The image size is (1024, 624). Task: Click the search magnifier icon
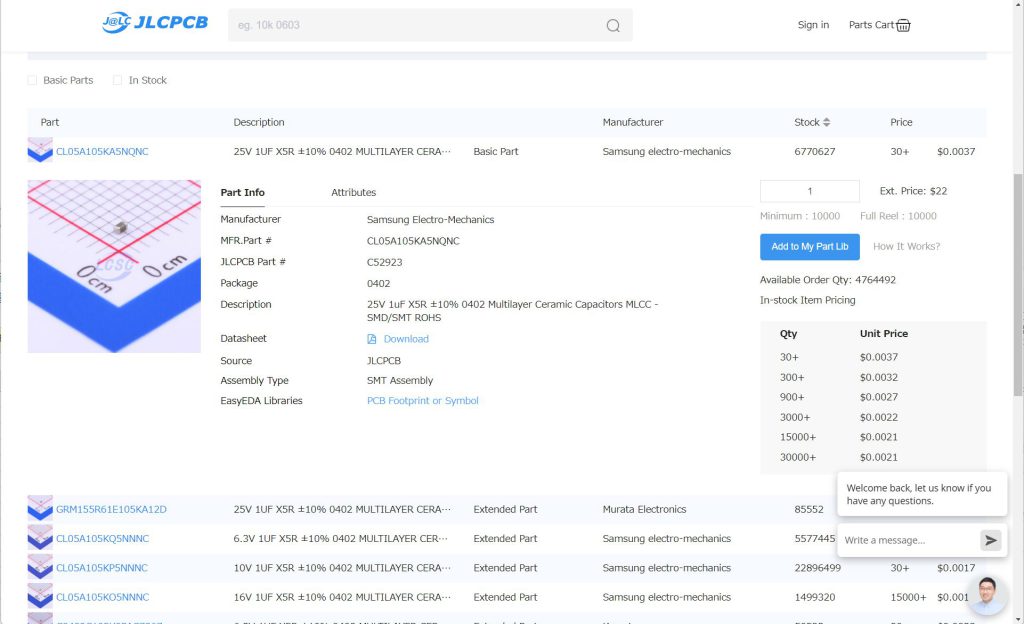613,26
